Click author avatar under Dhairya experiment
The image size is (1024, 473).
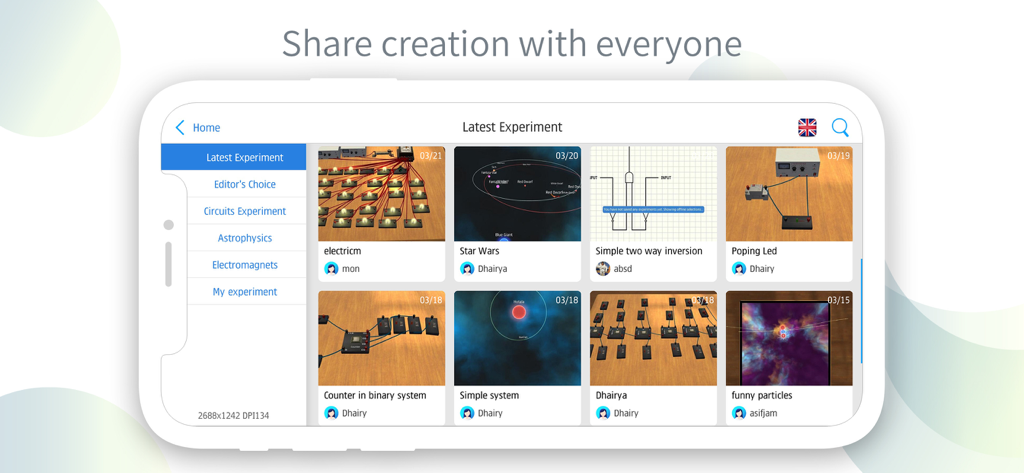[x=603, y=413]
